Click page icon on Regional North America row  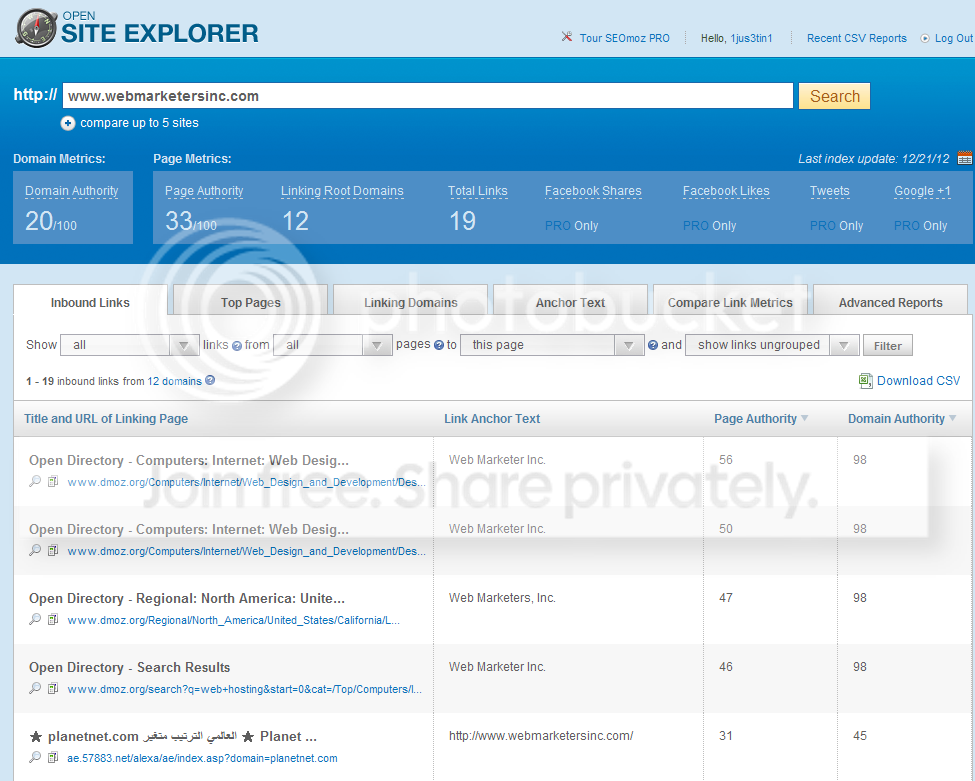[53, 619]
